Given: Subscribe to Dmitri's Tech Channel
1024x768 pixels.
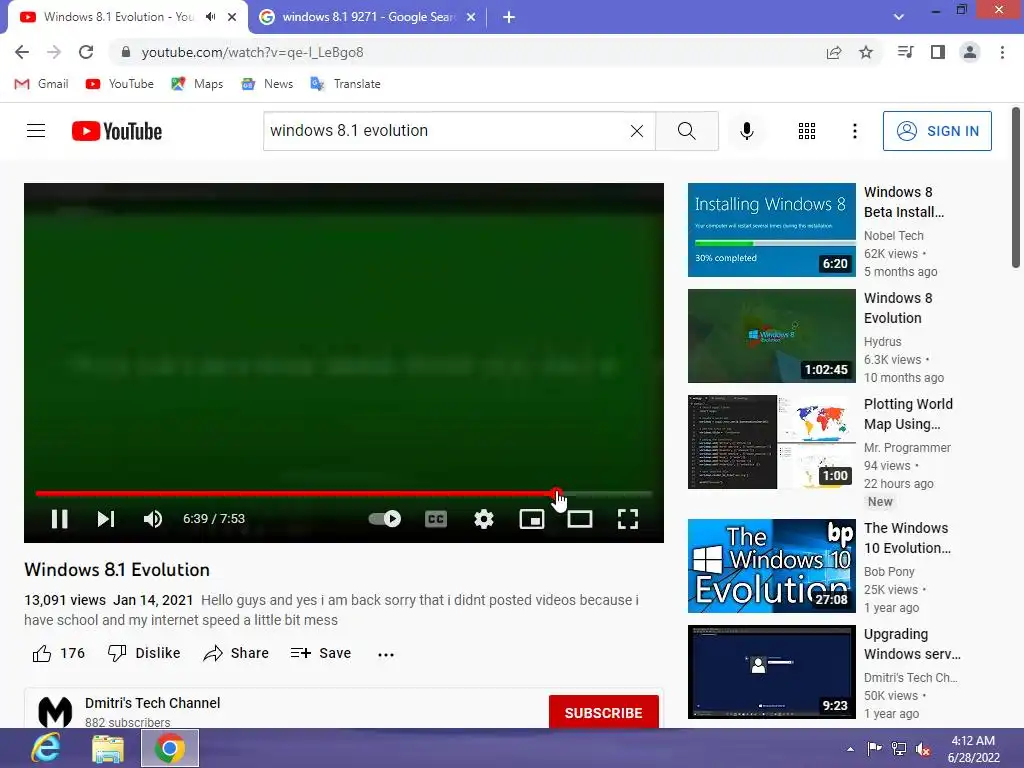Looking at the screenshot, I should point(603,712).
